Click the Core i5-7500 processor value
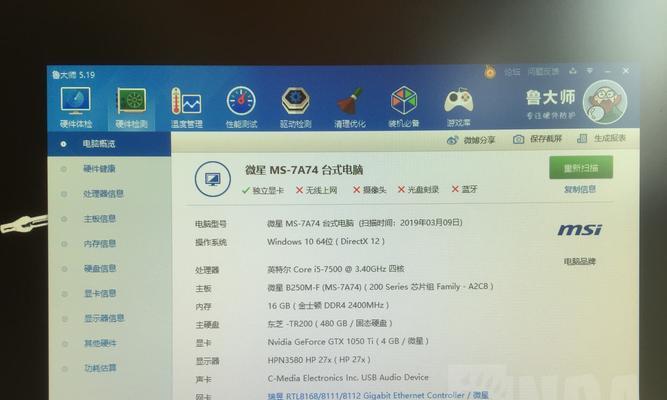The height and width of the screenshot is (400, 667). 336,269
